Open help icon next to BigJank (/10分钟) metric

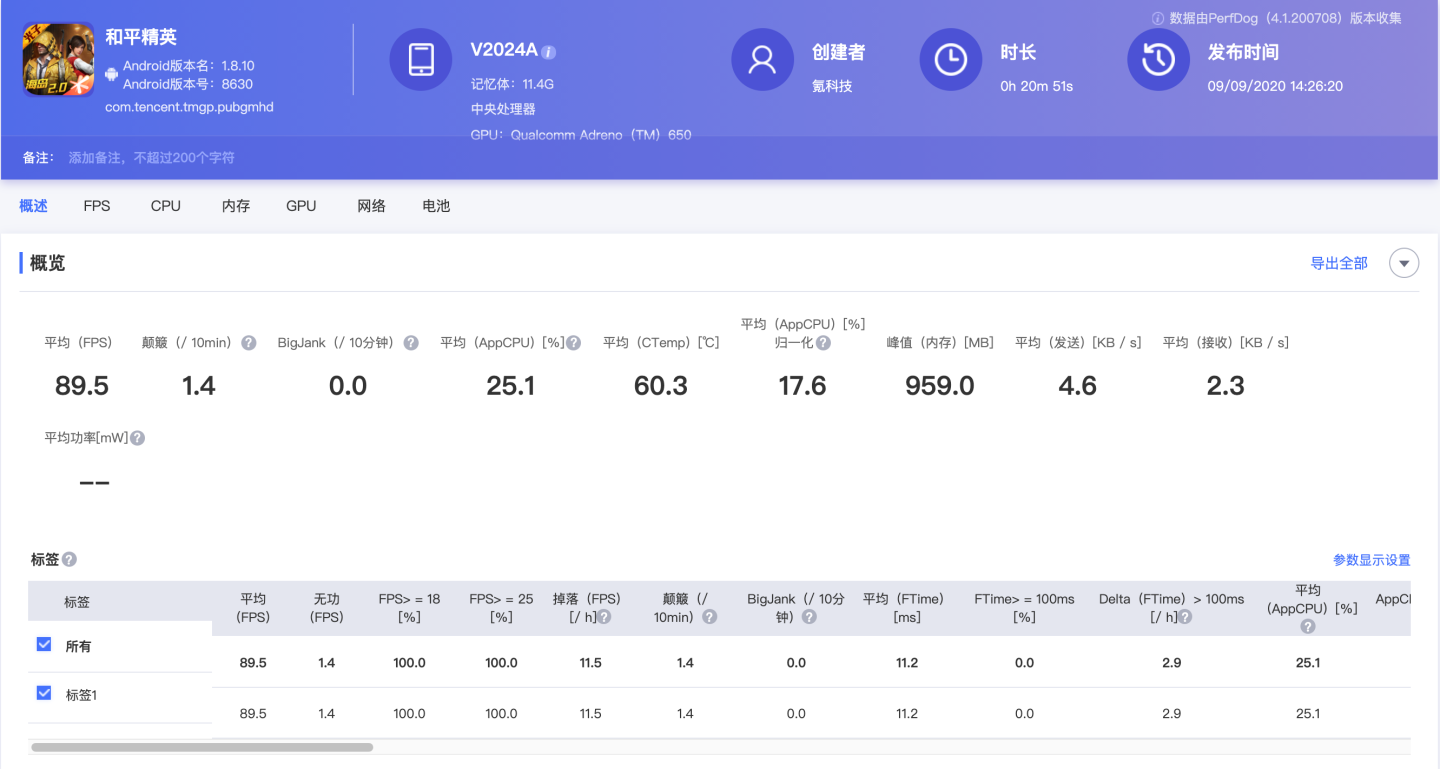point(411,343)
